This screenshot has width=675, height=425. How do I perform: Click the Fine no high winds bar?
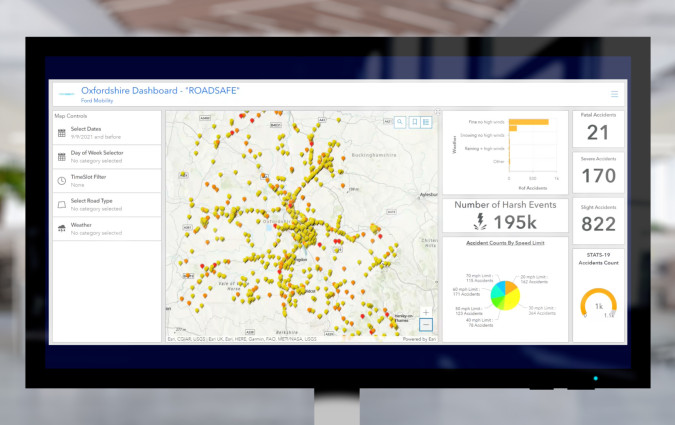pyautogui.click(x=528, y=122)
